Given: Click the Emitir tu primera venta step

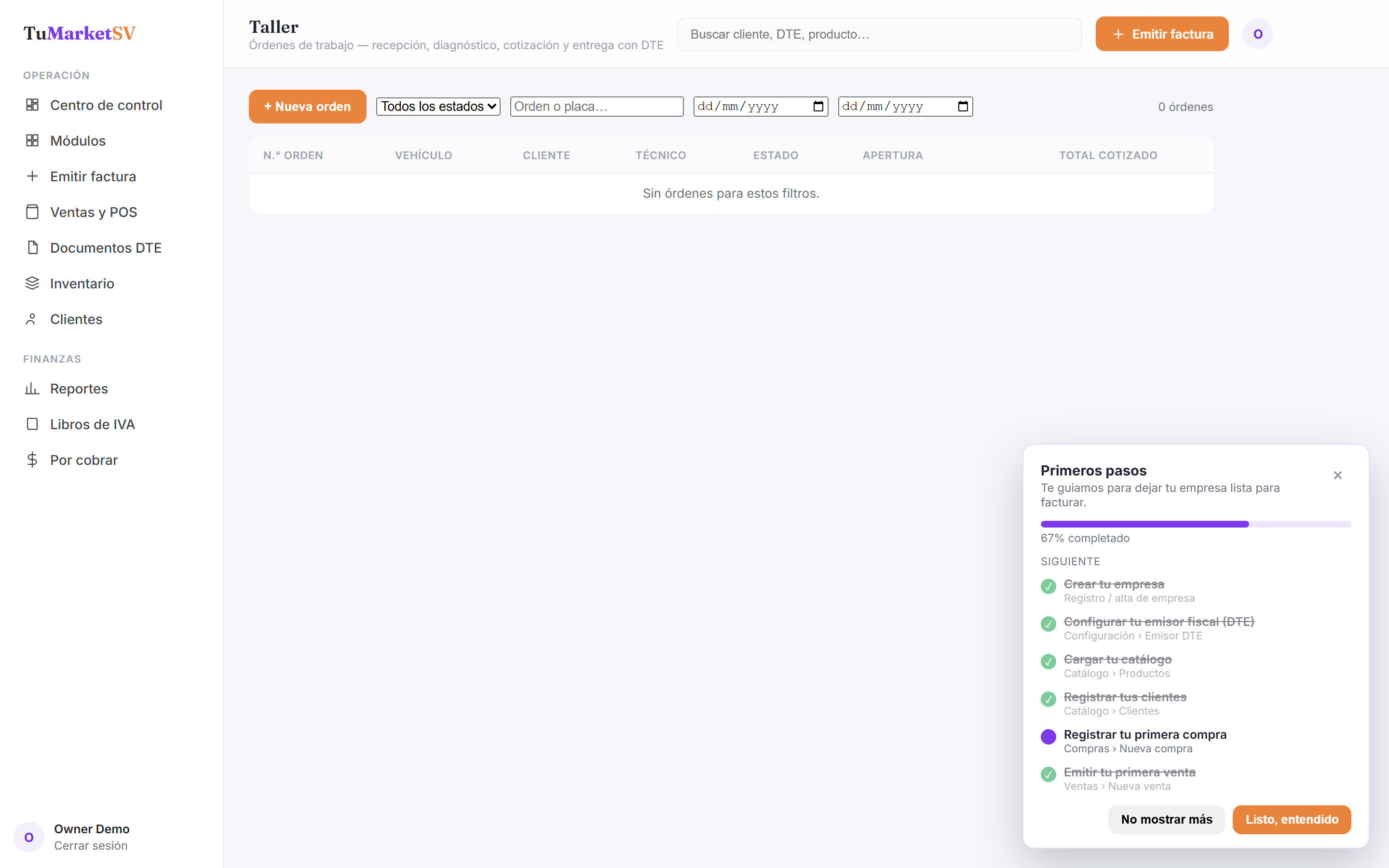Looking at the screenshot, I should click(x=1129, y=778).
